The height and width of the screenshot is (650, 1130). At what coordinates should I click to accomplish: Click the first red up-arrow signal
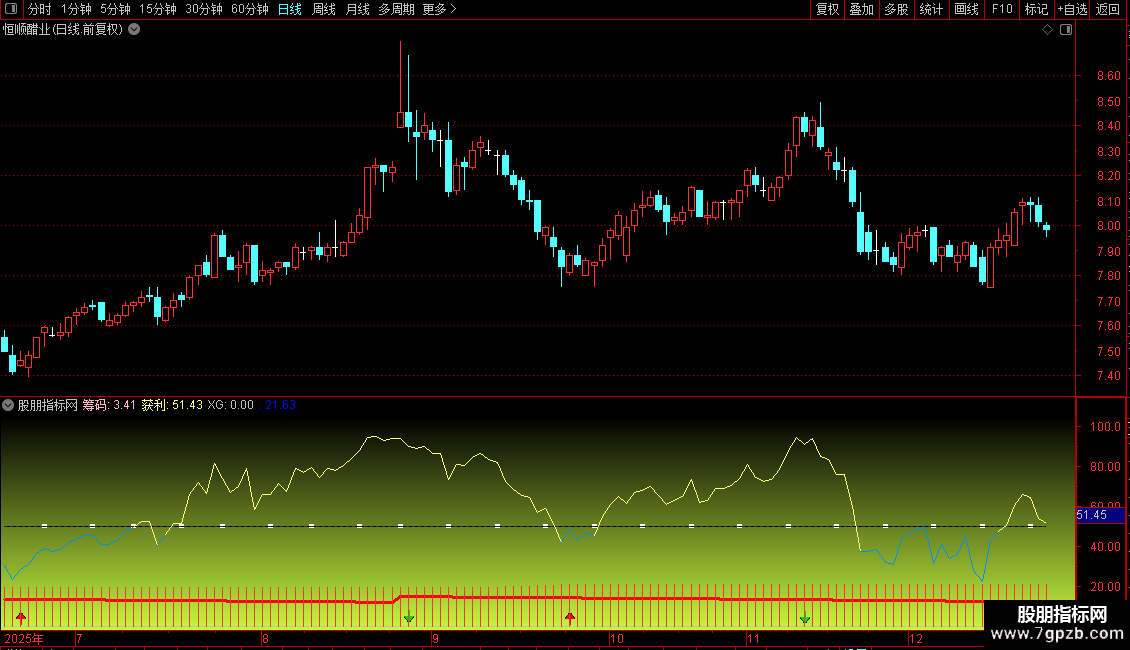tap(21, 618)
